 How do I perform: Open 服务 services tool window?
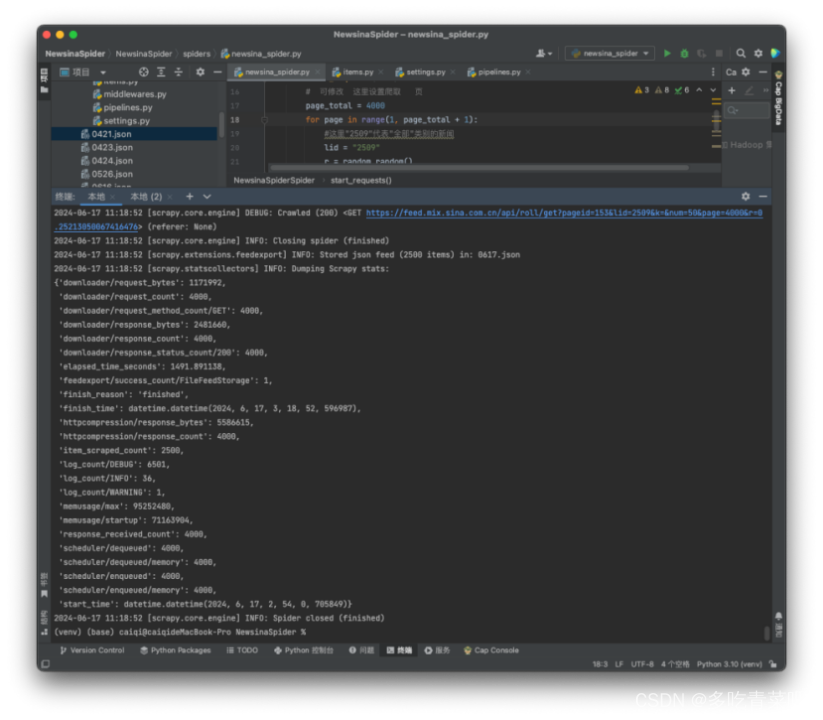(437, 651)
